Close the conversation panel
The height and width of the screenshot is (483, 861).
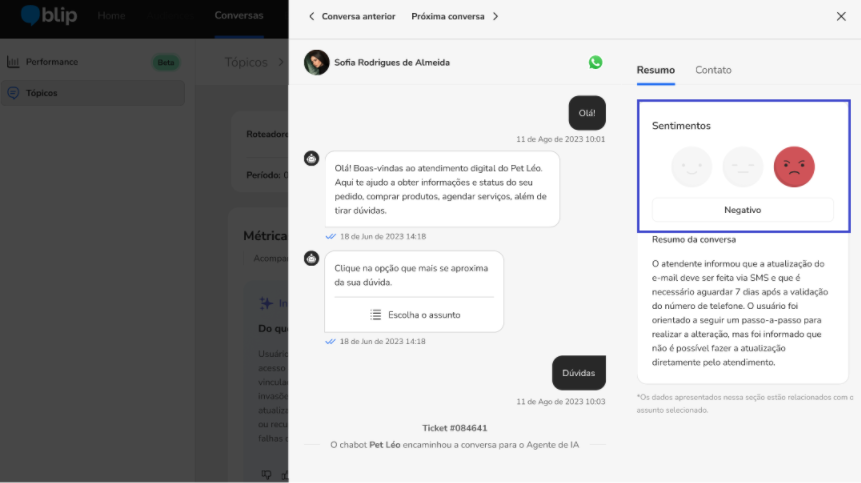click(840, 16)
